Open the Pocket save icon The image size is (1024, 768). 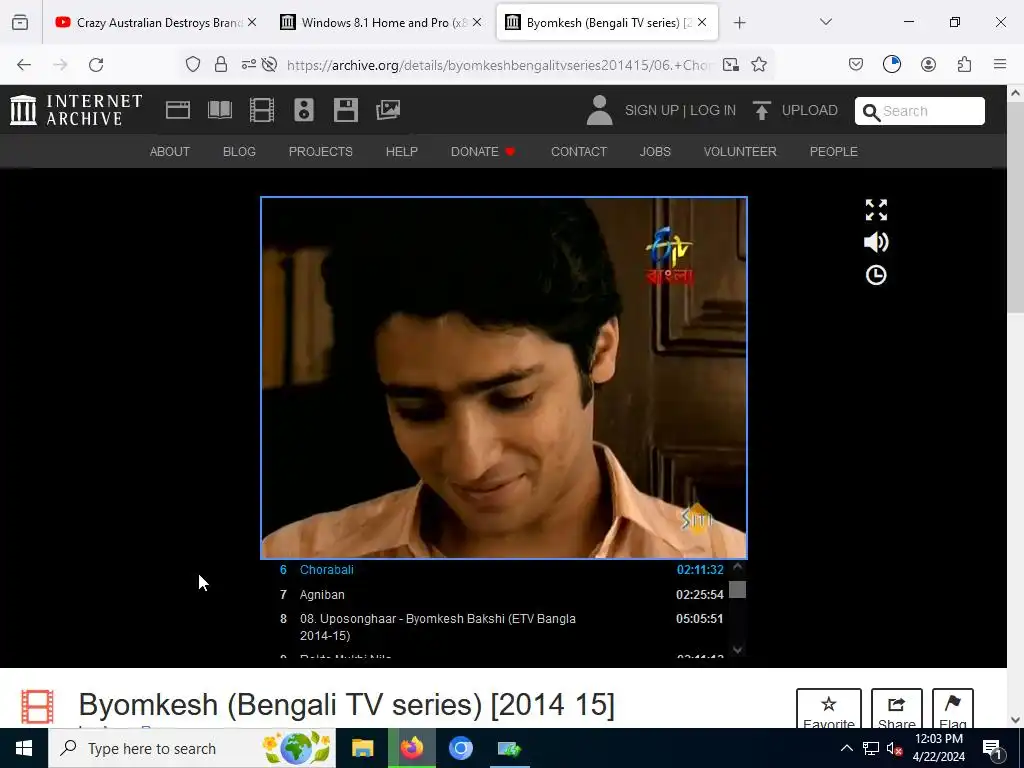856,64
